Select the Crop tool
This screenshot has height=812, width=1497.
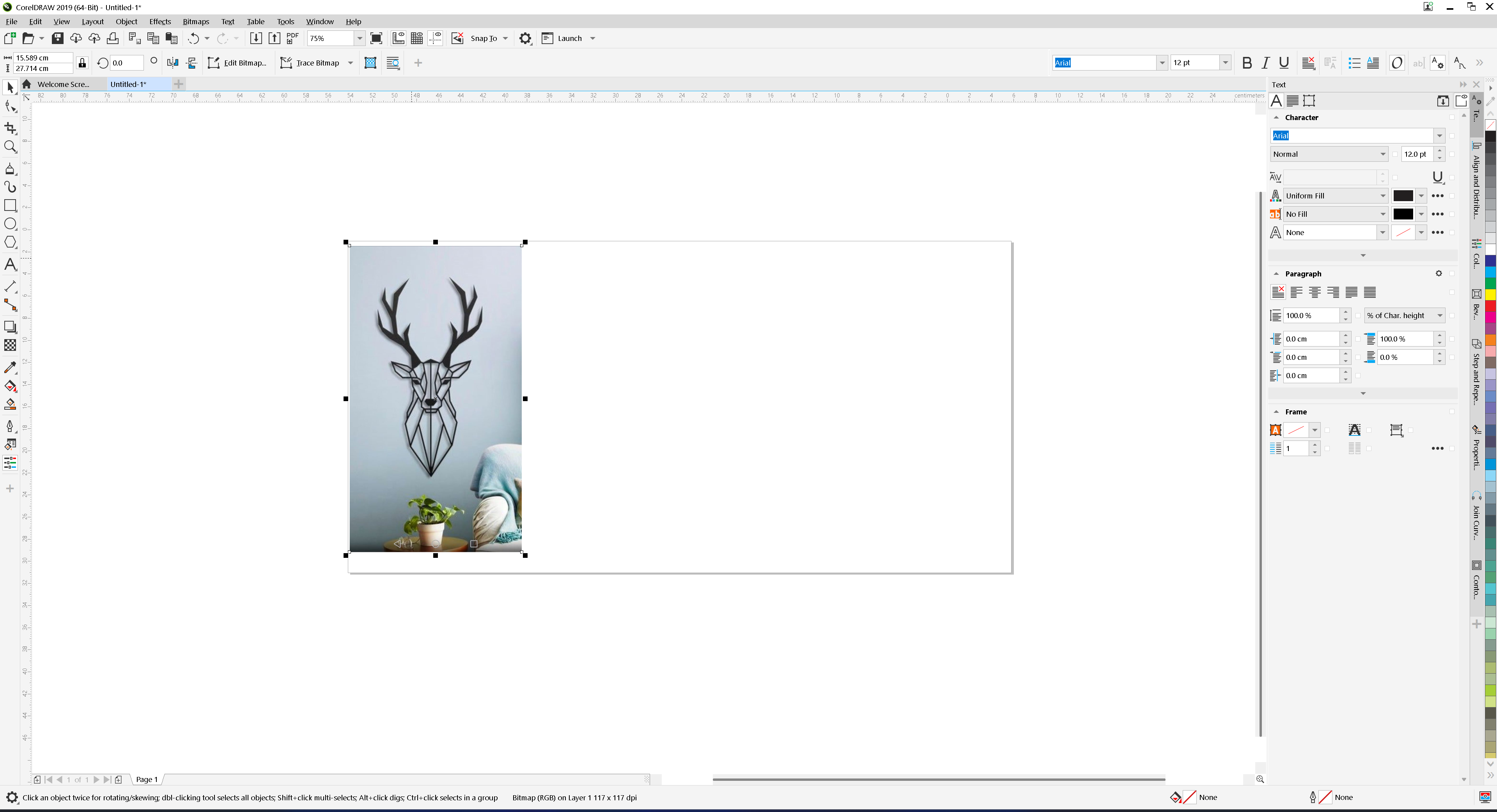[x=10, y=128]
